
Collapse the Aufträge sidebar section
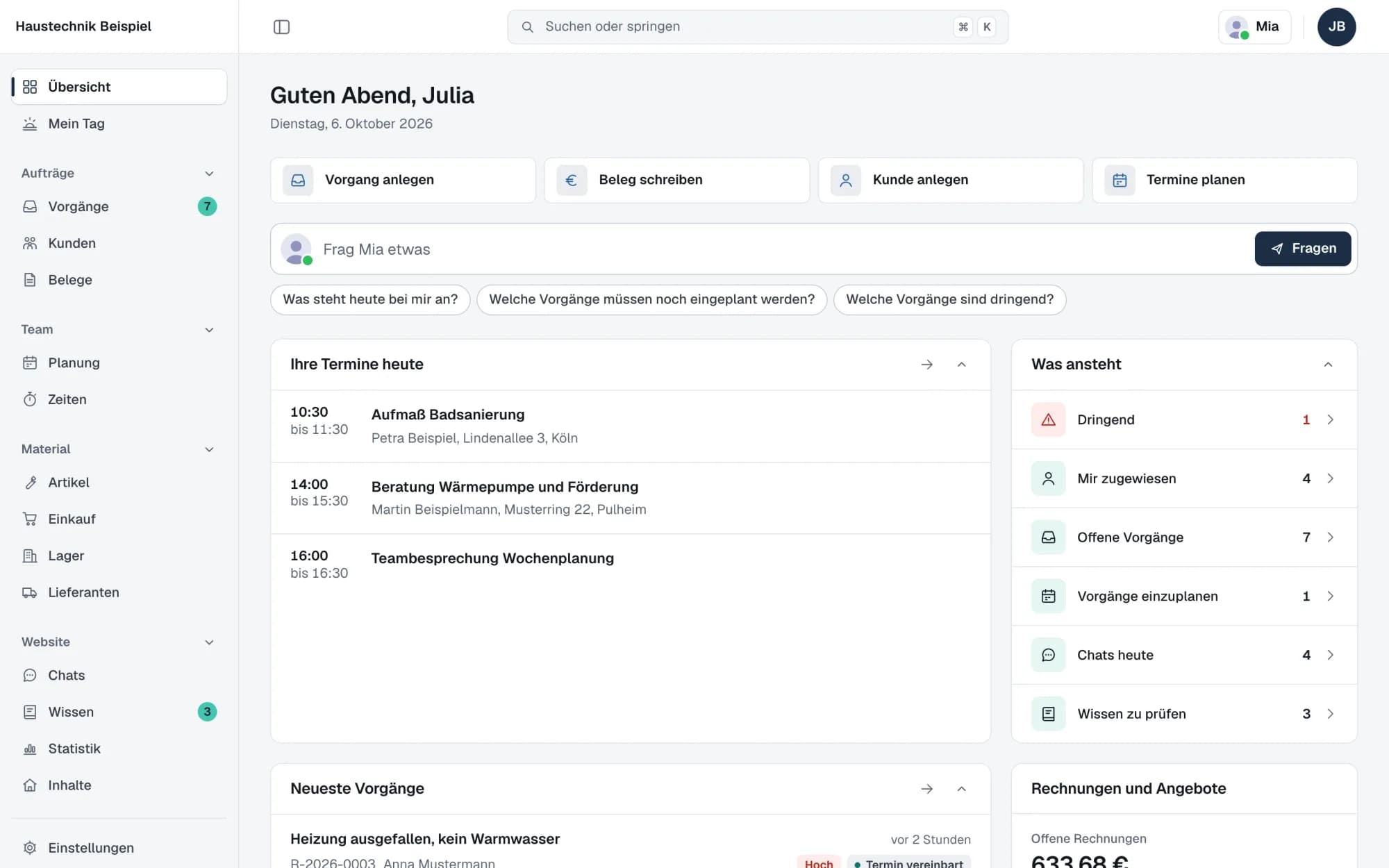[209, 174]
